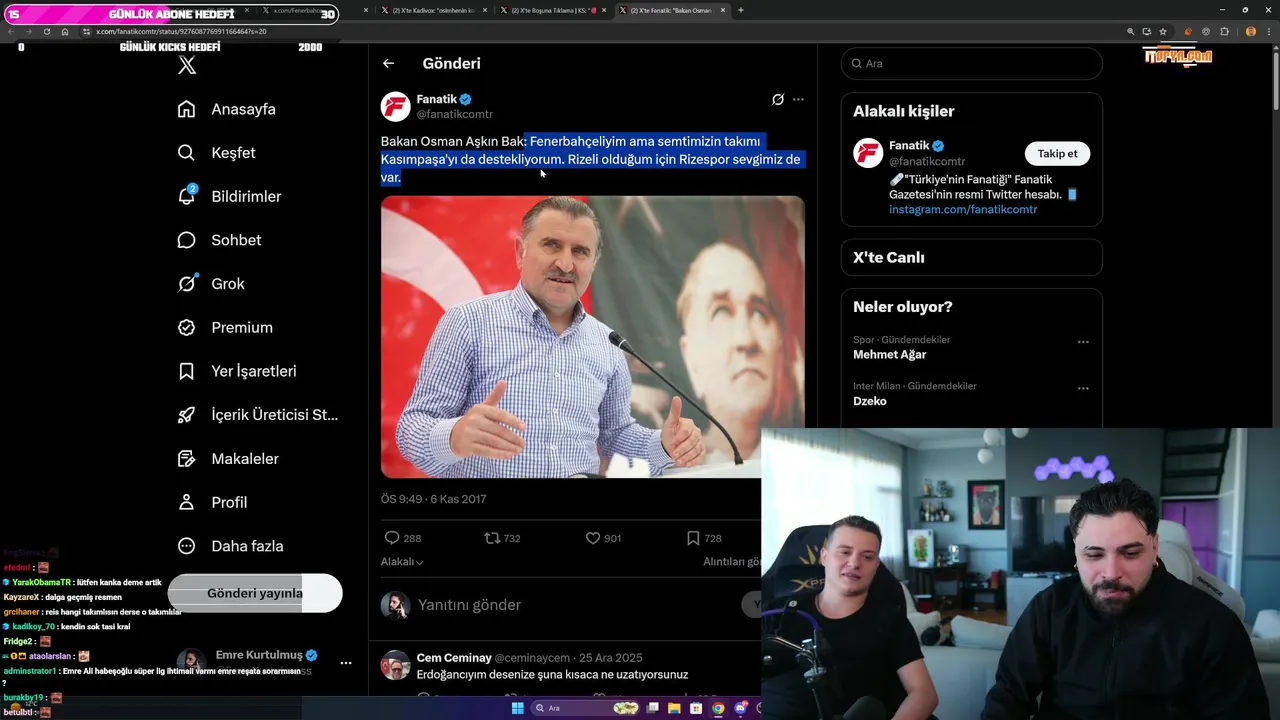Image resolution: width=1280 pixels, height=720 pixels.
Task: Click the Grok sidebar icon
Action: click(186, 284)
